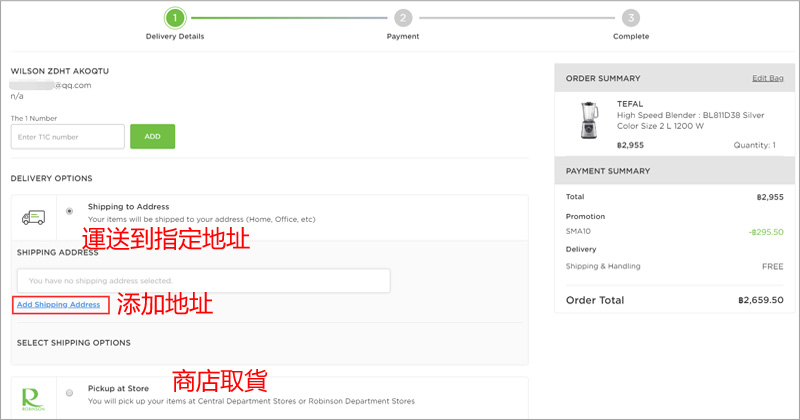The height and width of the screenshot is (420, 800).
Task: Click the empty shipping address selection box
Action: coord(203,280)
